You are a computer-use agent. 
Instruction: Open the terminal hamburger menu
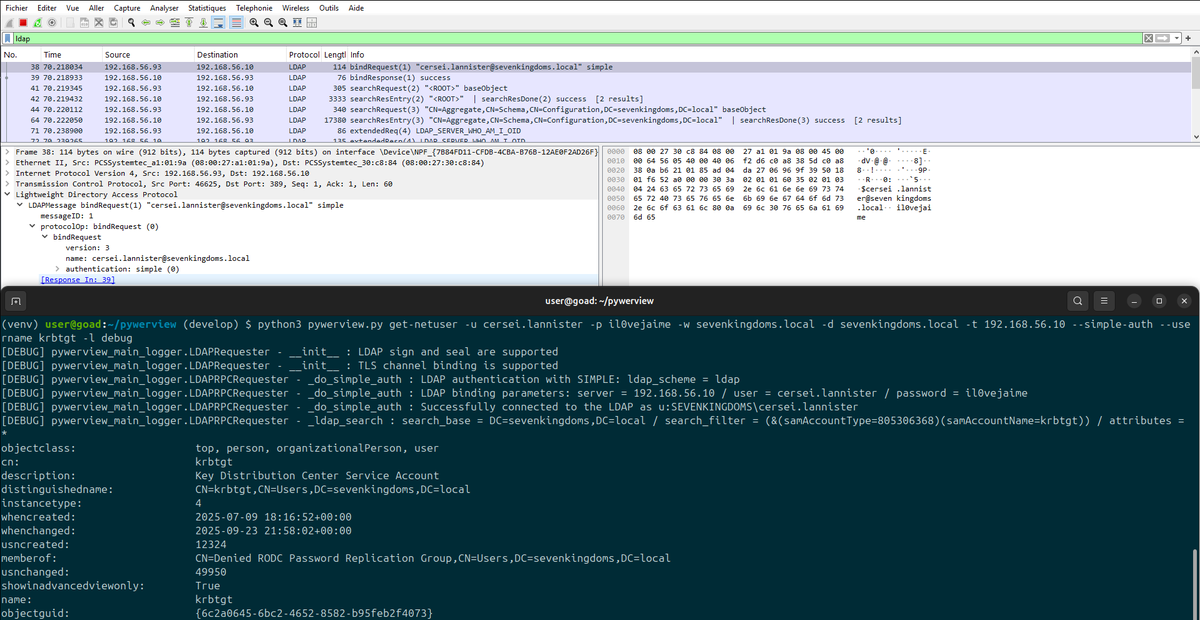click(1104, 301)
